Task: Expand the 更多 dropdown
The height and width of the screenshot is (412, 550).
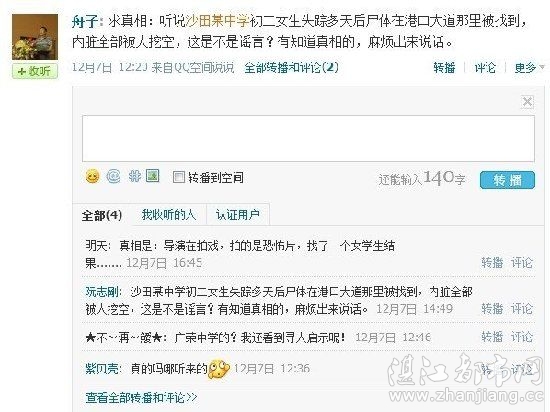Action: [529, 67]
